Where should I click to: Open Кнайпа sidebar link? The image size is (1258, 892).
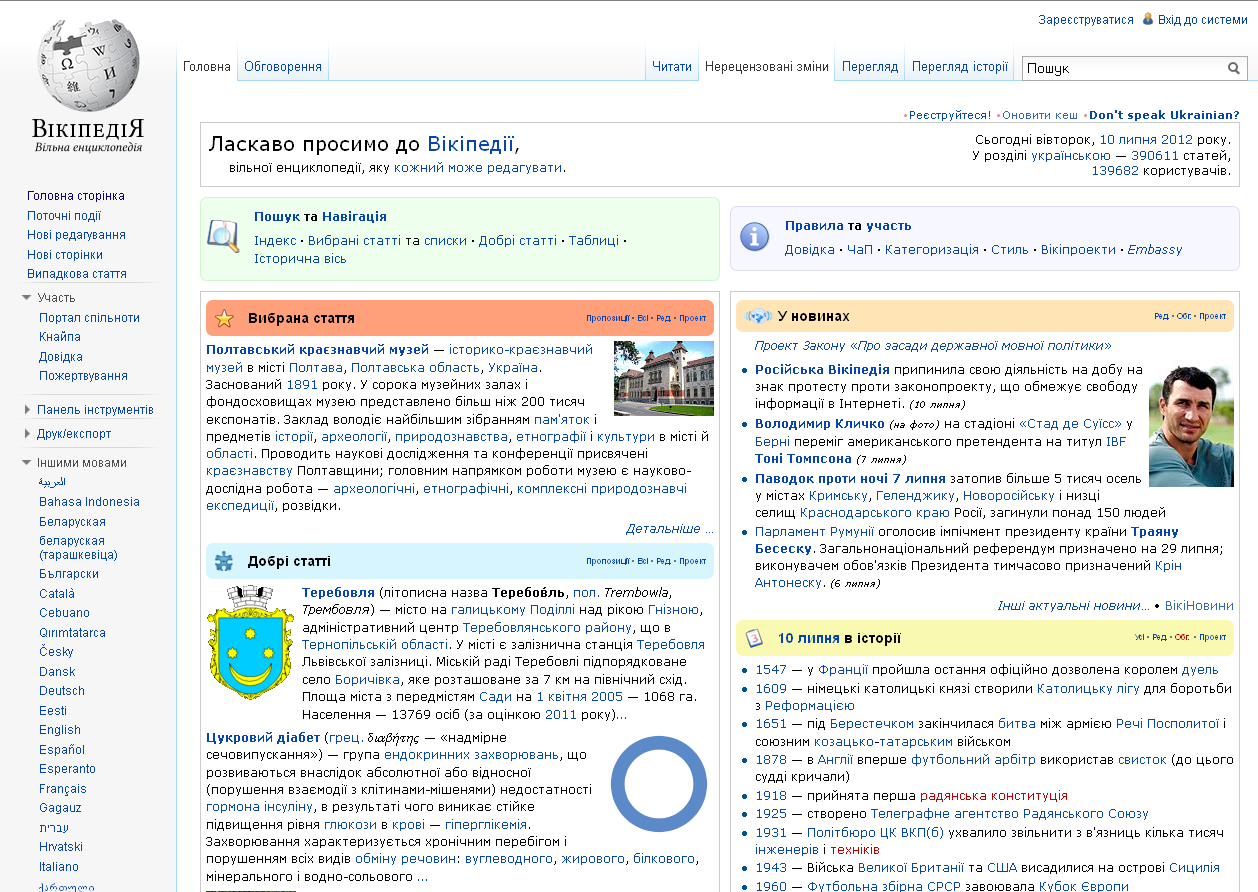60,337
